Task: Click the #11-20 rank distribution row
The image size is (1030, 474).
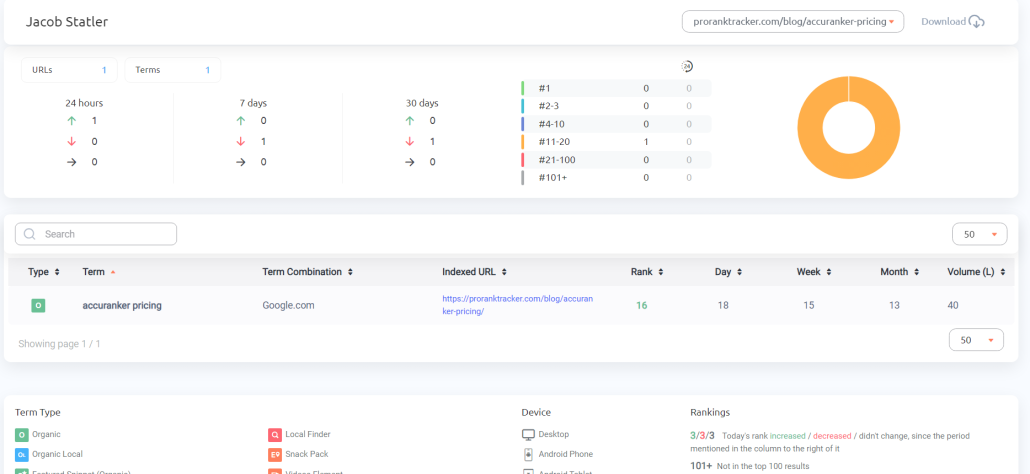Action: [x=616, y=141]
